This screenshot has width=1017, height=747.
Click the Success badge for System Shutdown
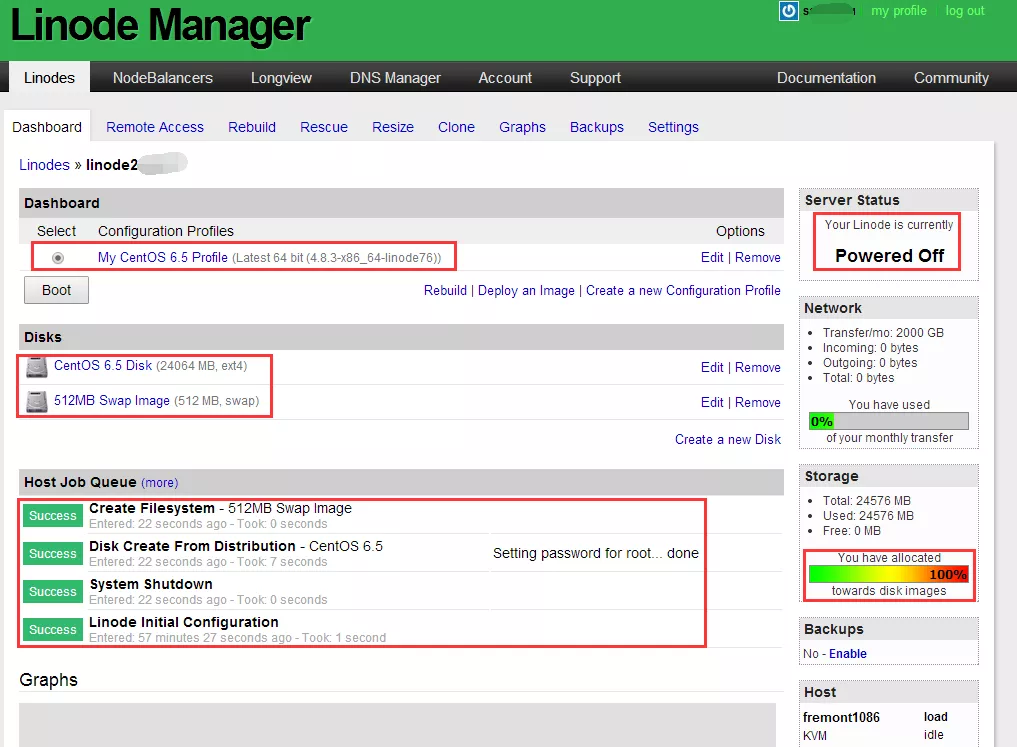pos(53,591)
